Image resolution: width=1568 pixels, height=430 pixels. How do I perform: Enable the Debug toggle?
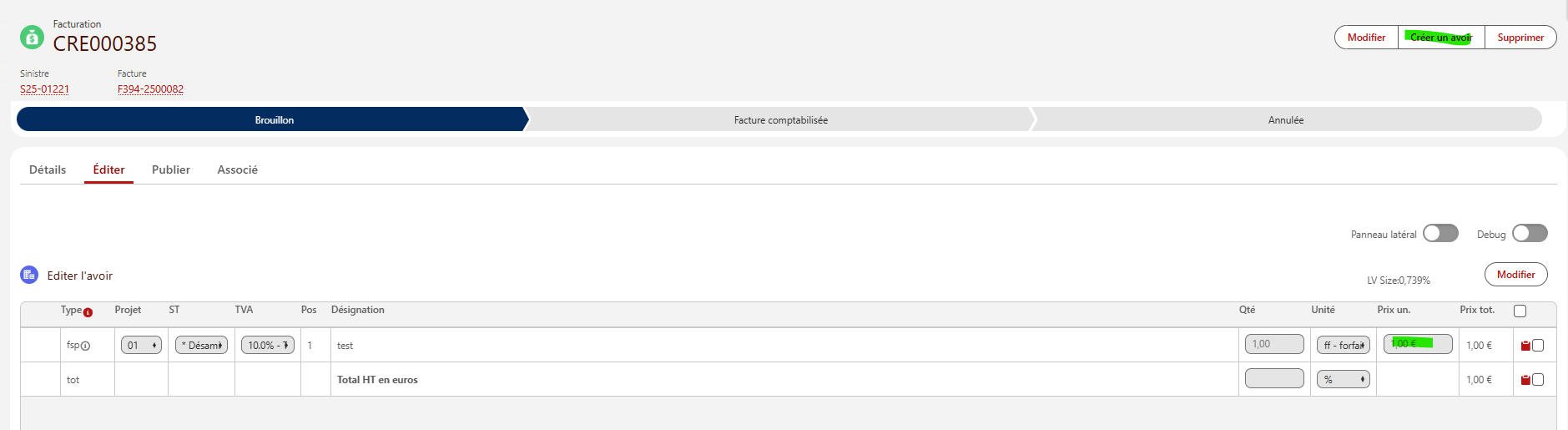coord(1530,233)
